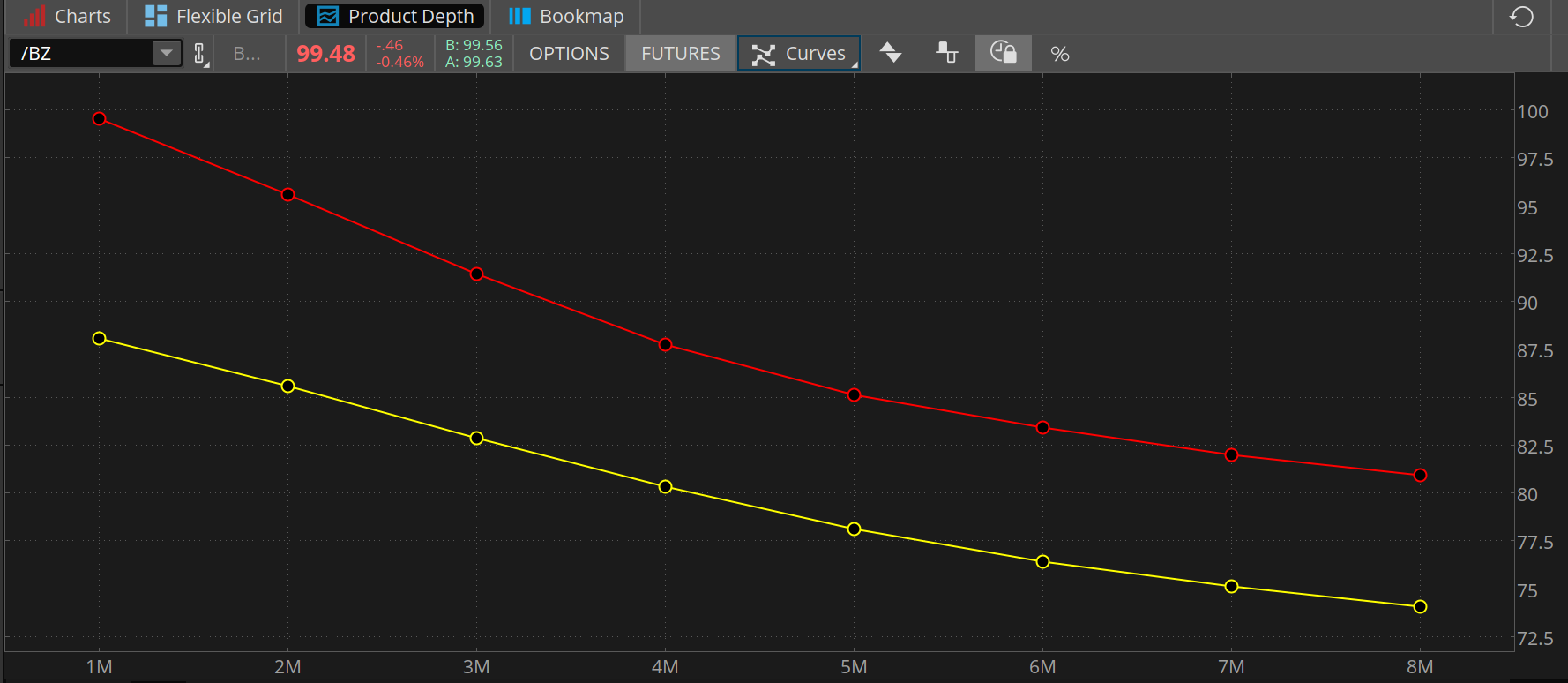Click the red curve 4M data point
This screenshot has height=683, width=1568.
pos(666,345)
